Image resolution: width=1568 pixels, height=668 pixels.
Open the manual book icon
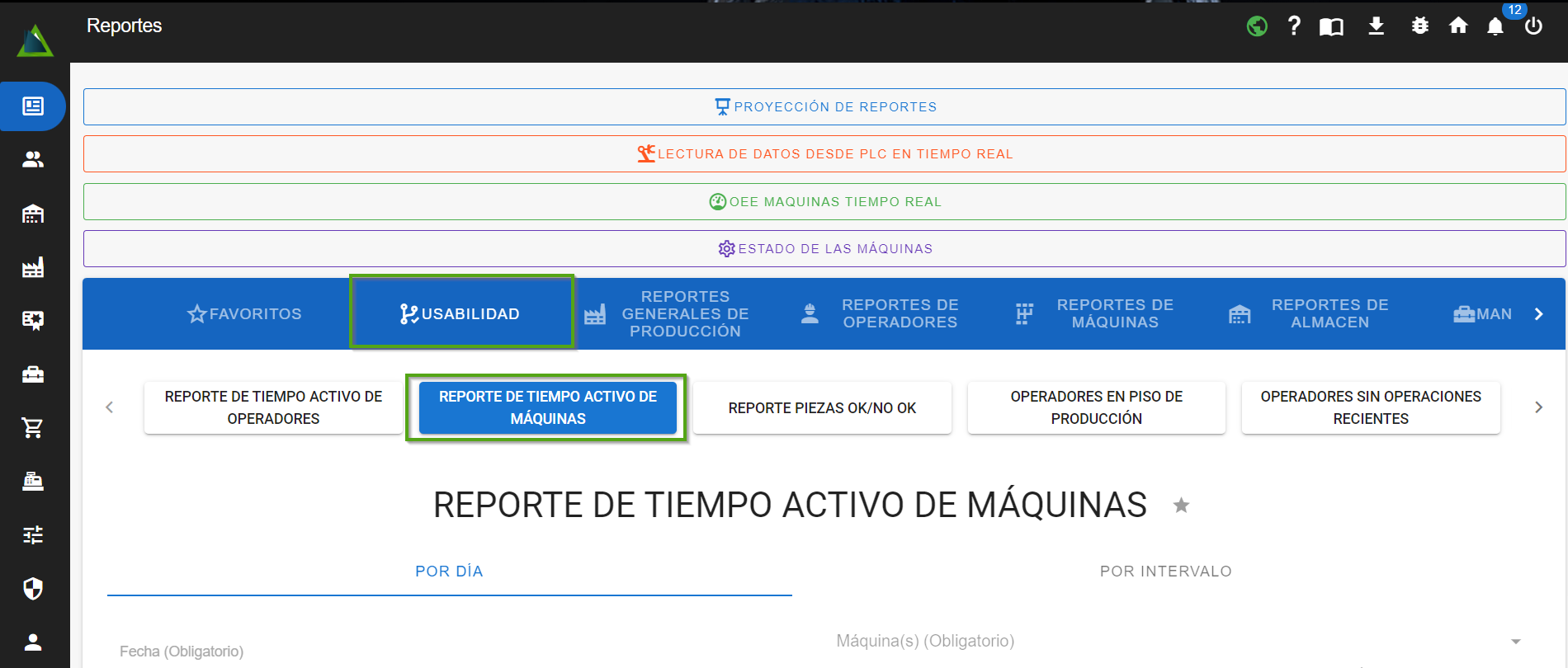(1331, 26)
